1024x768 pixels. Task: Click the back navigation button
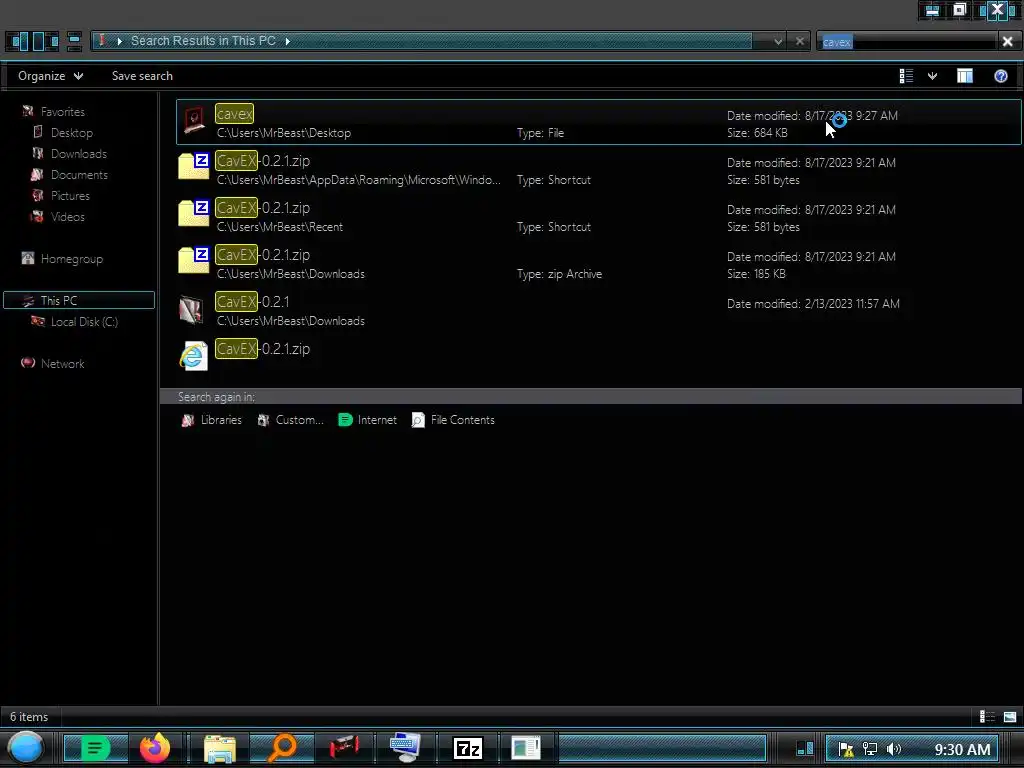17,41
